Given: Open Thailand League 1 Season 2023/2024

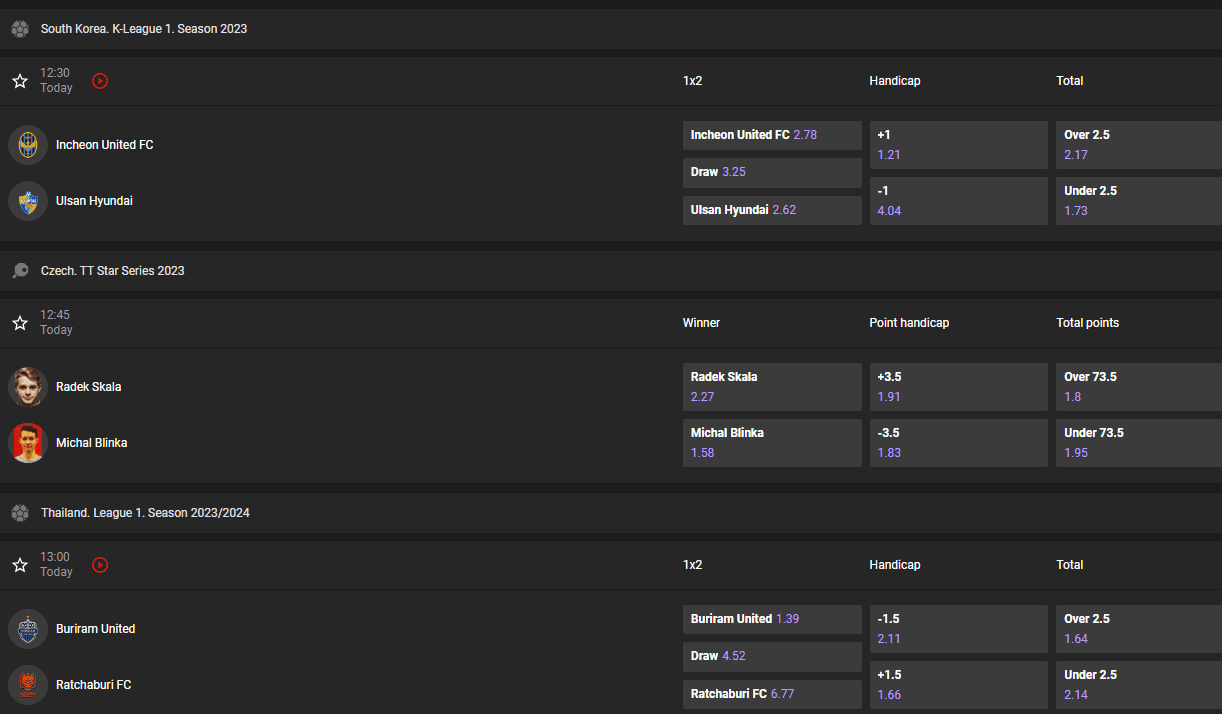Looking at the screenshot, I should (145, 513).
